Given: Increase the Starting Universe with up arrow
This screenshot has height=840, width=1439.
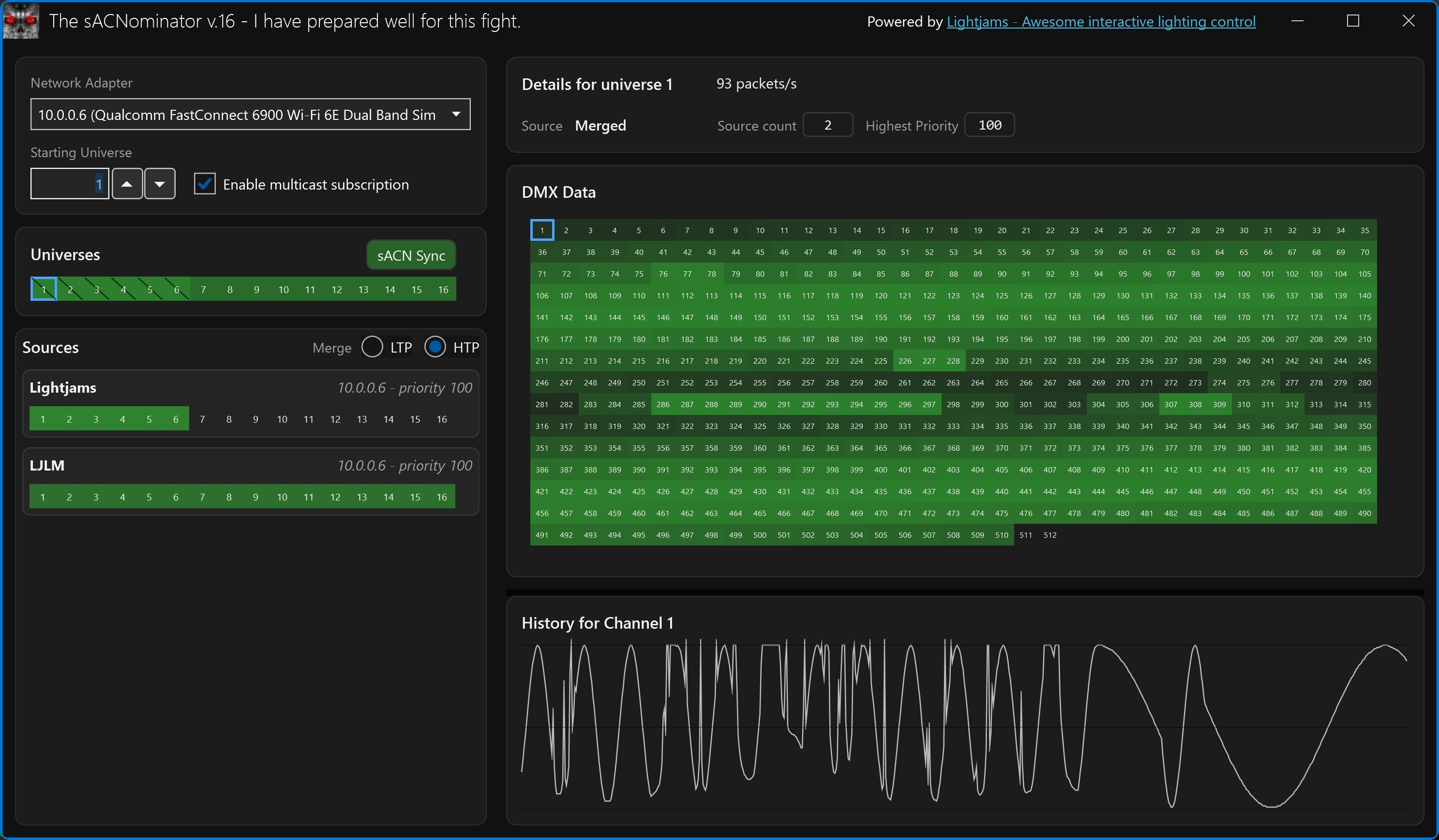Looking at the screenshot, I should coord(127,184).
